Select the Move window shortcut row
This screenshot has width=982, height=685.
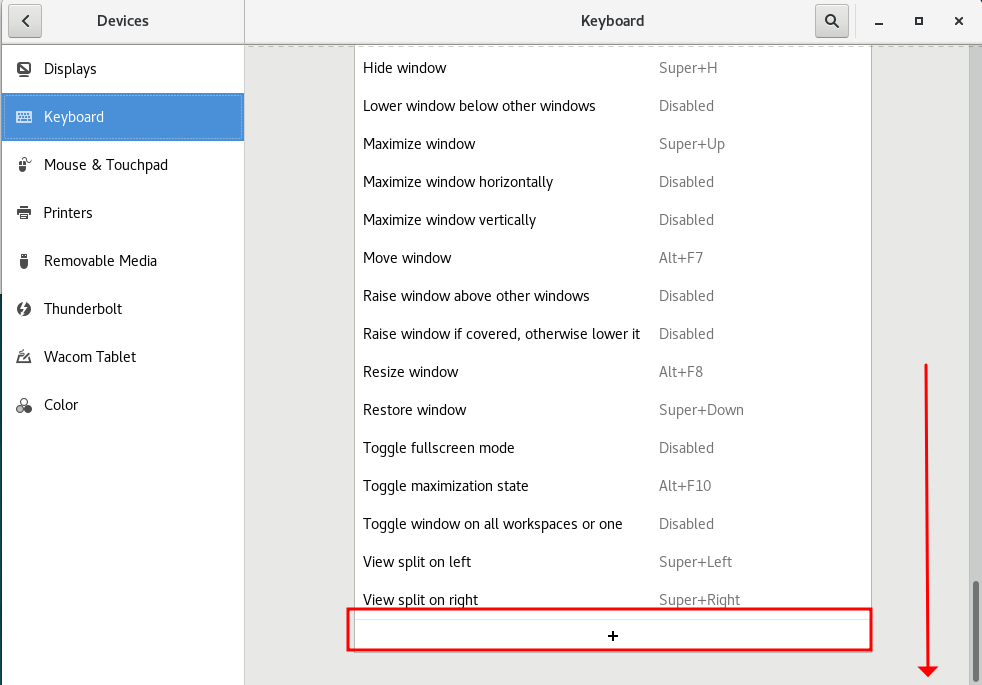tap(612, 258)
